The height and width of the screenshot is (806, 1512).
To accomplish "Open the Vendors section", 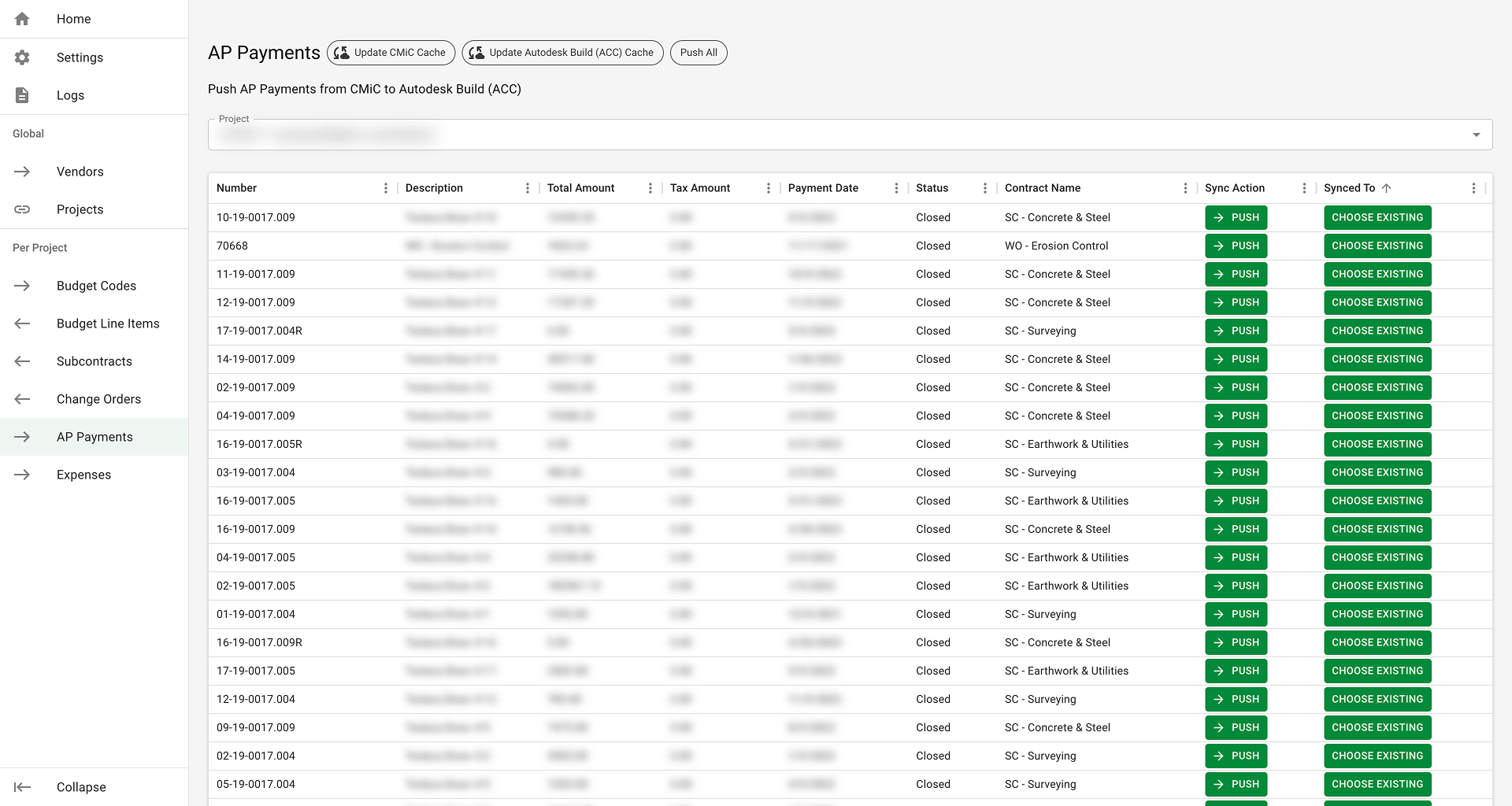I will click(80, 171).
